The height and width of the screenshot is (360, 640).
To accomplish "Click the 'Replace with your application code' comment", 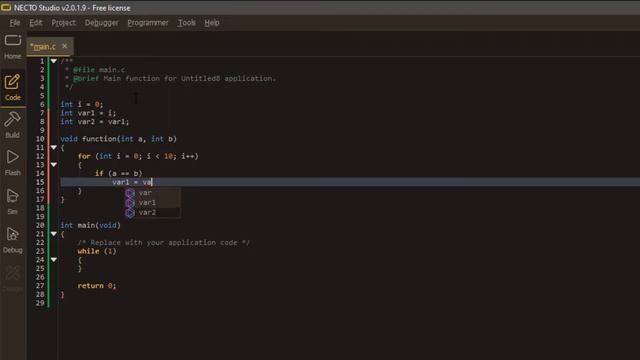I will click(x=164, y=242).
